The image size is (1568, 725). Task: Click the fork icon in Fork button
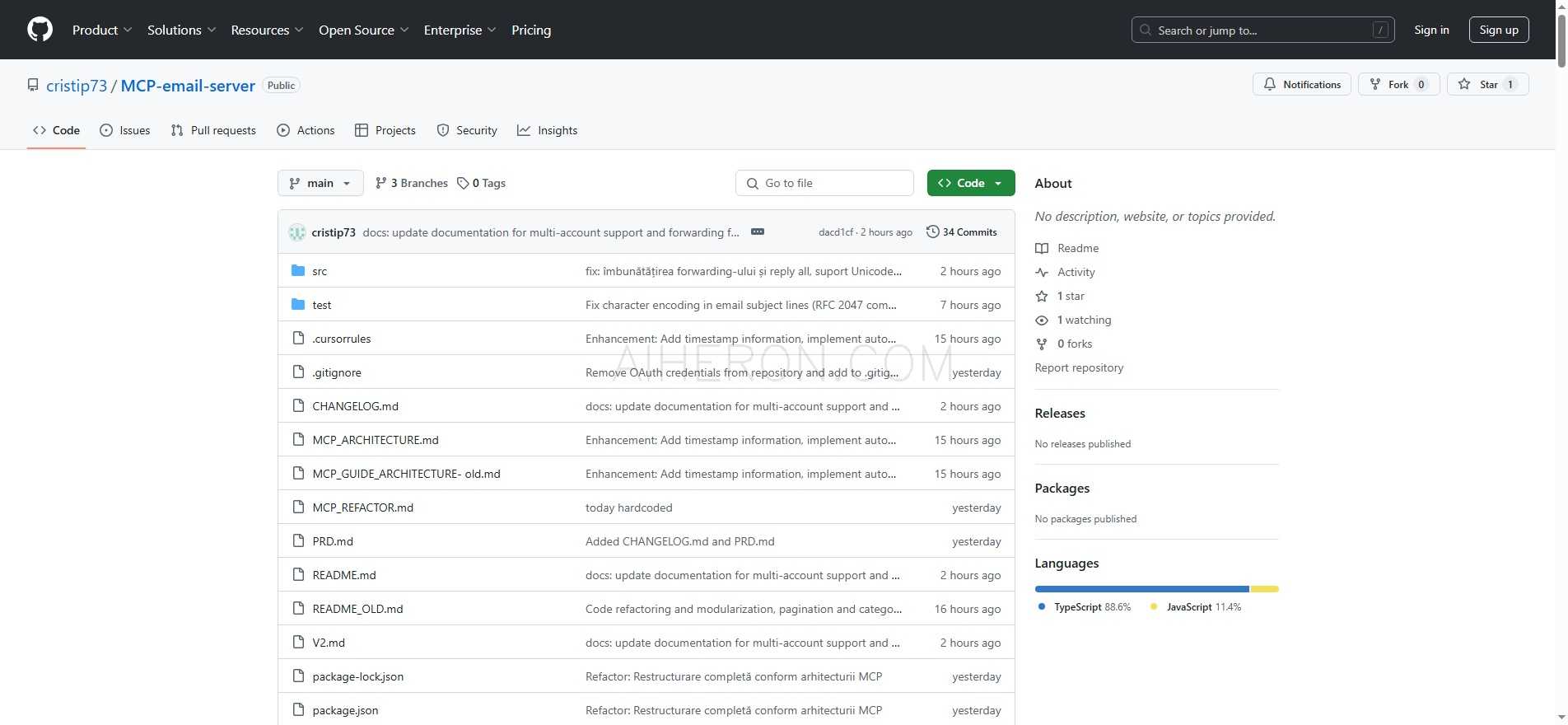(1374, 84)
